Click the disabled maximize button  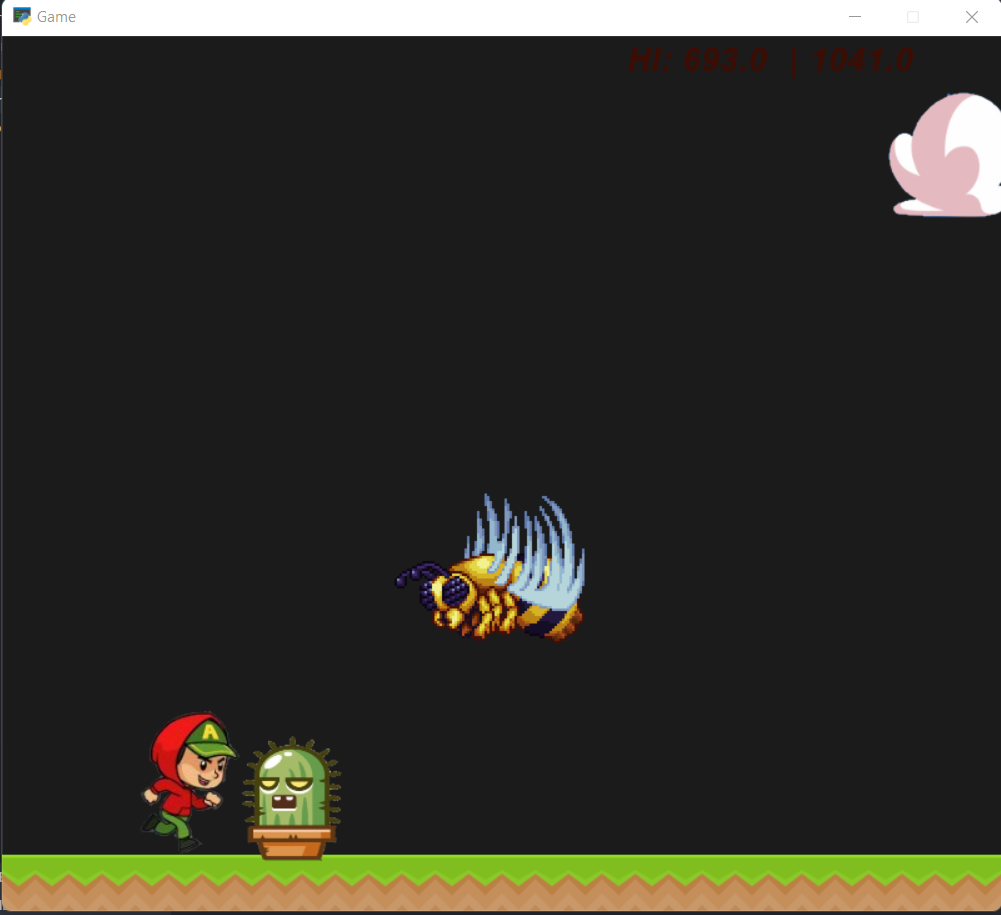[913, 17]
